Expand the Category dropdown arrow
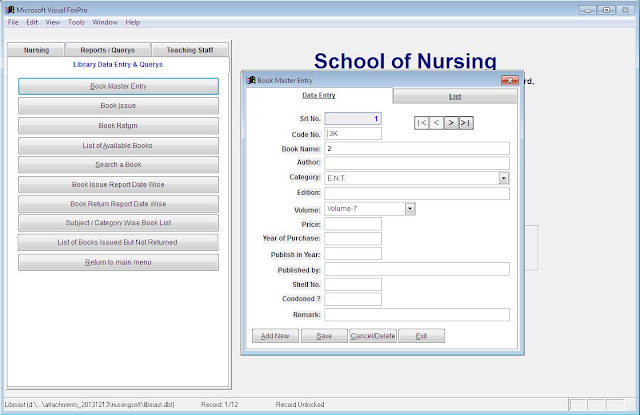Image resolution: width=640 pixels, height=415 pixels. coord(504,178)
